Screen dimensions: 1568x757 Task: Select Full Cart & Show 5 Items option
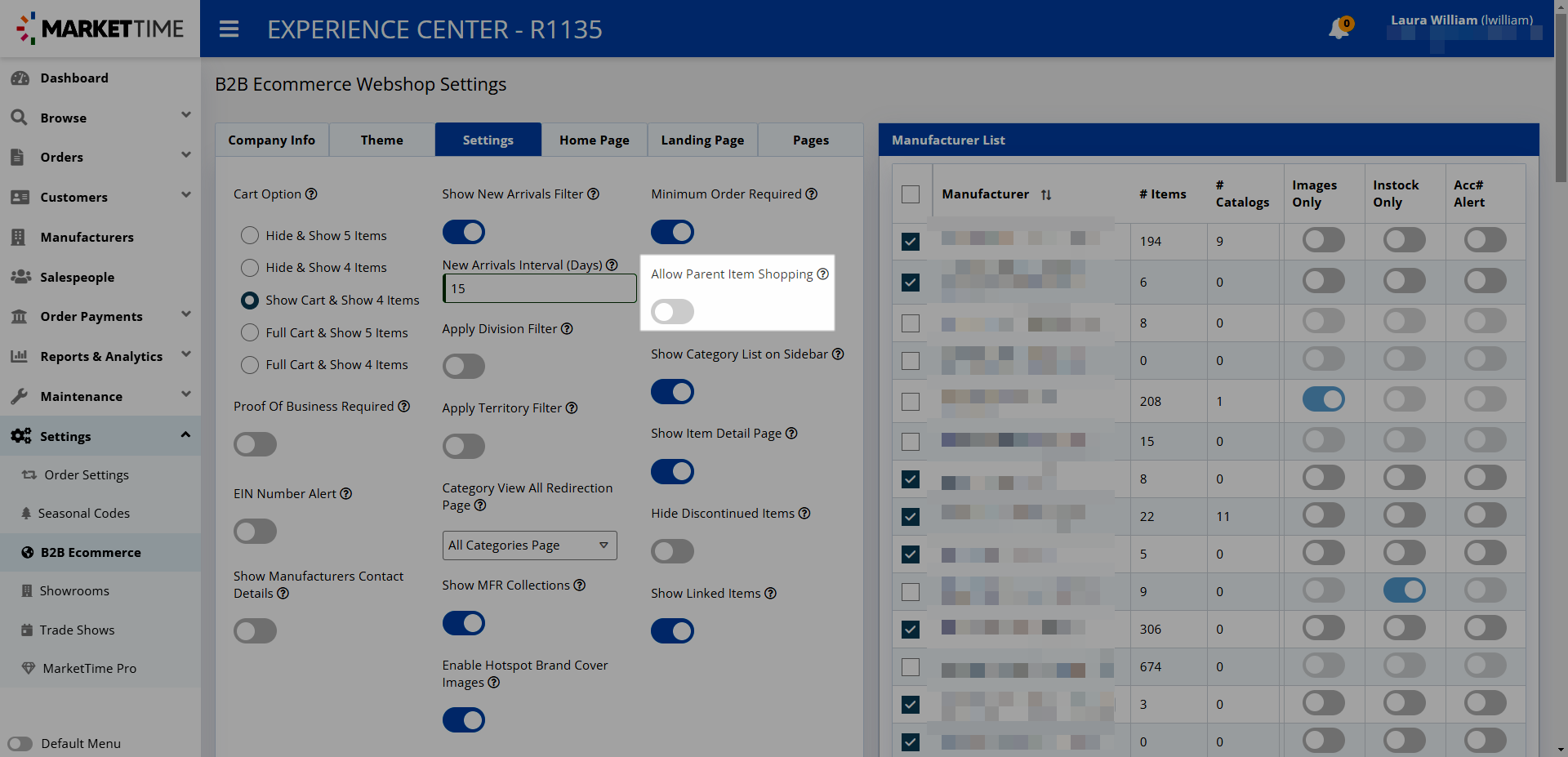click(250, 333)
